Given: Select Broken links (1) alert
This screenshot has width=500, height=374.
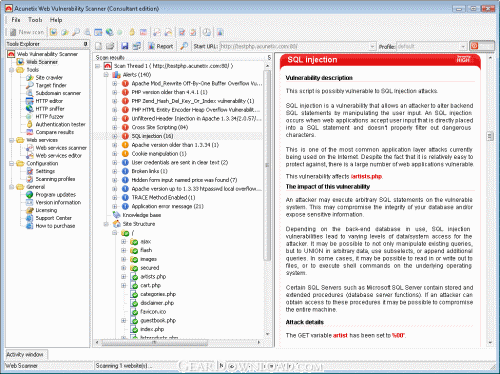Looking at the screenshot, I should (x=149, y=171).
